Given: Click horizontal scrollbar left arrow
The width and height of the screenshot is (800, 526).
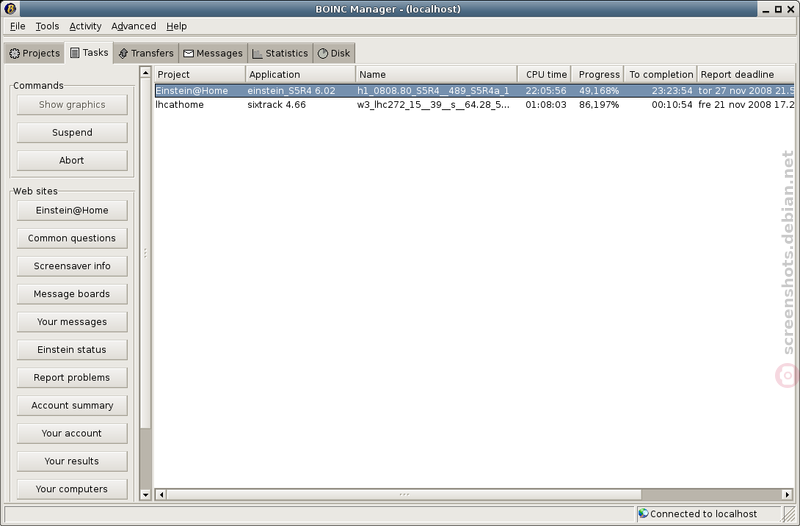Looking at the screenshot, I should (161, 494).
